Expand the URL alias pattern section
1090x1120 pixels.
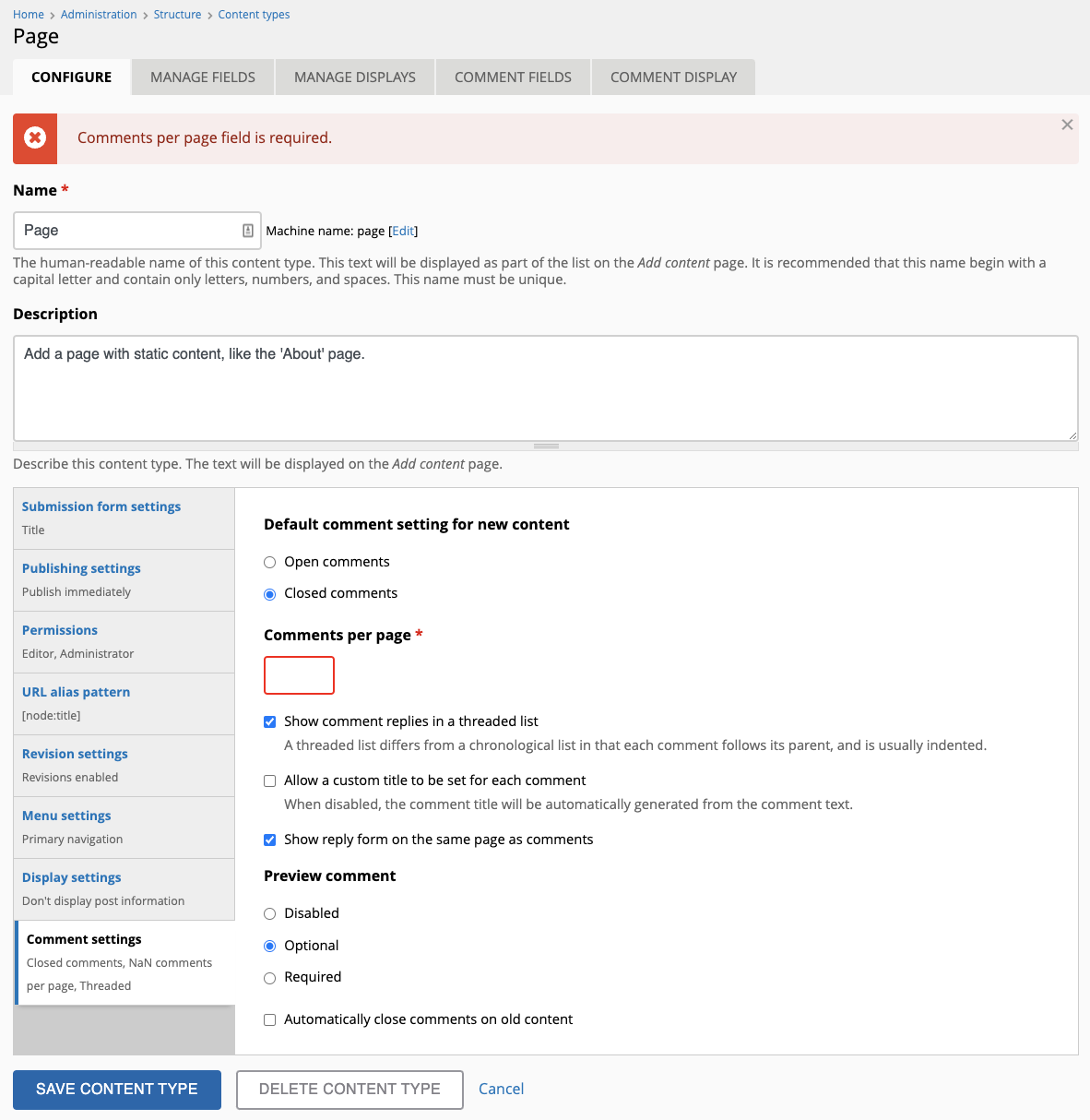click(76, 691)
